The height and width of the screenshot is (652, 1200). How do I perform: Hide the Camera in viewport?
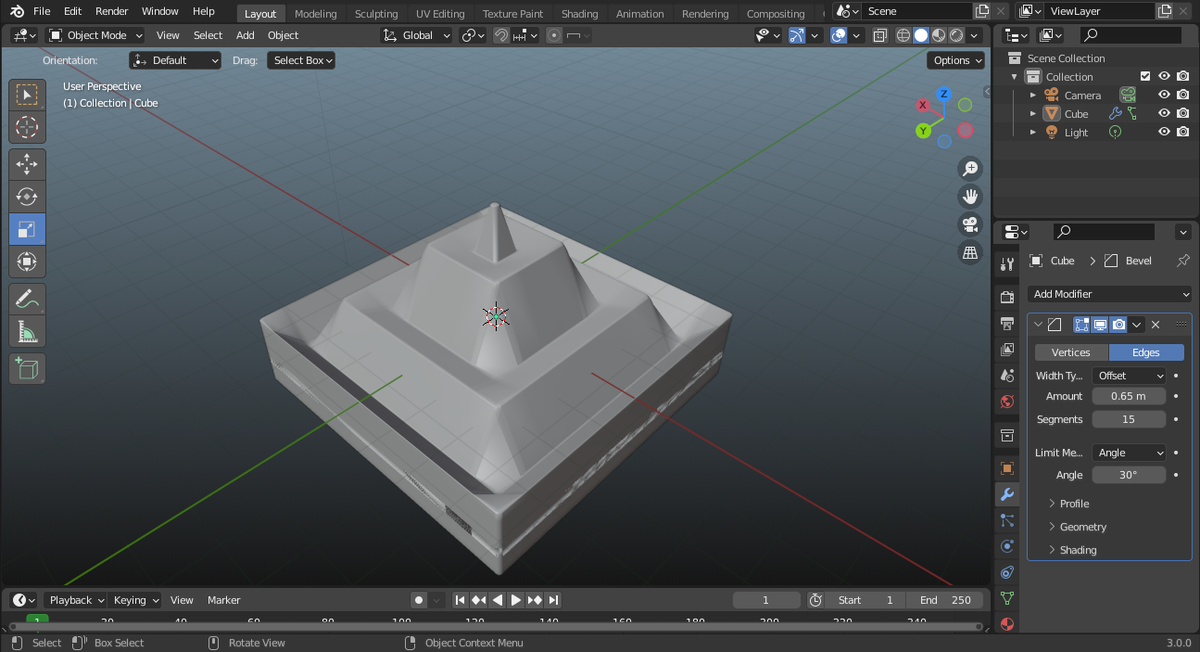pos(1164,95)
